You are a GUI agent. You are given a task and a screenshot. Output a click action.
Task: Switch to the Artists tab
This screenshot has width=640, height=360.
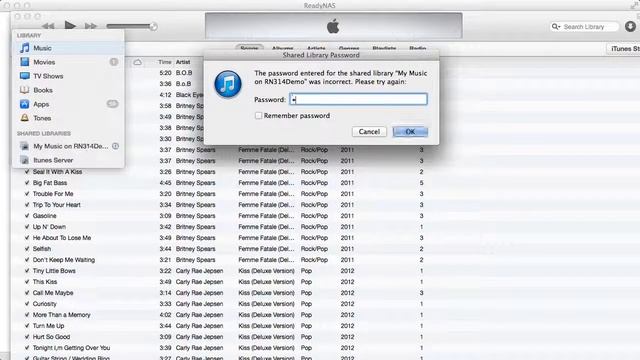316,48
